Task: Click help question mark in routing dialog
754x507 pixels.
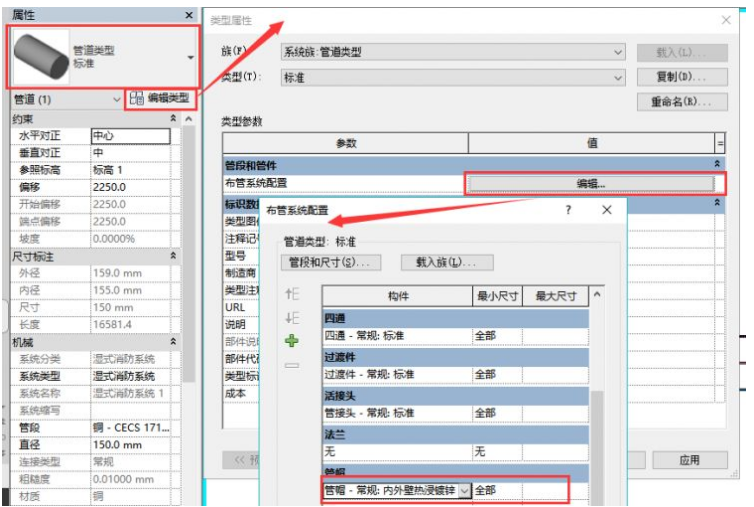Action: click(x=568, y=210)
